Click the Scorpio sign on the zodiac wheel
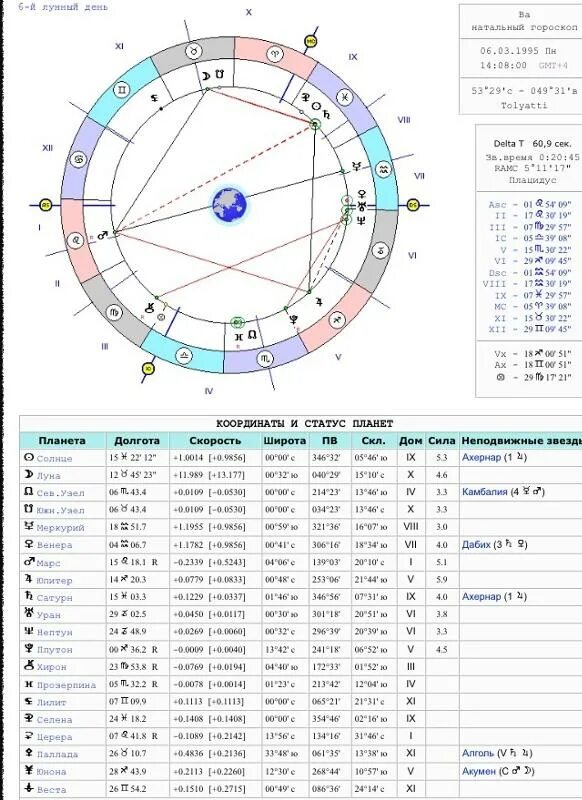 click(265, 359)
